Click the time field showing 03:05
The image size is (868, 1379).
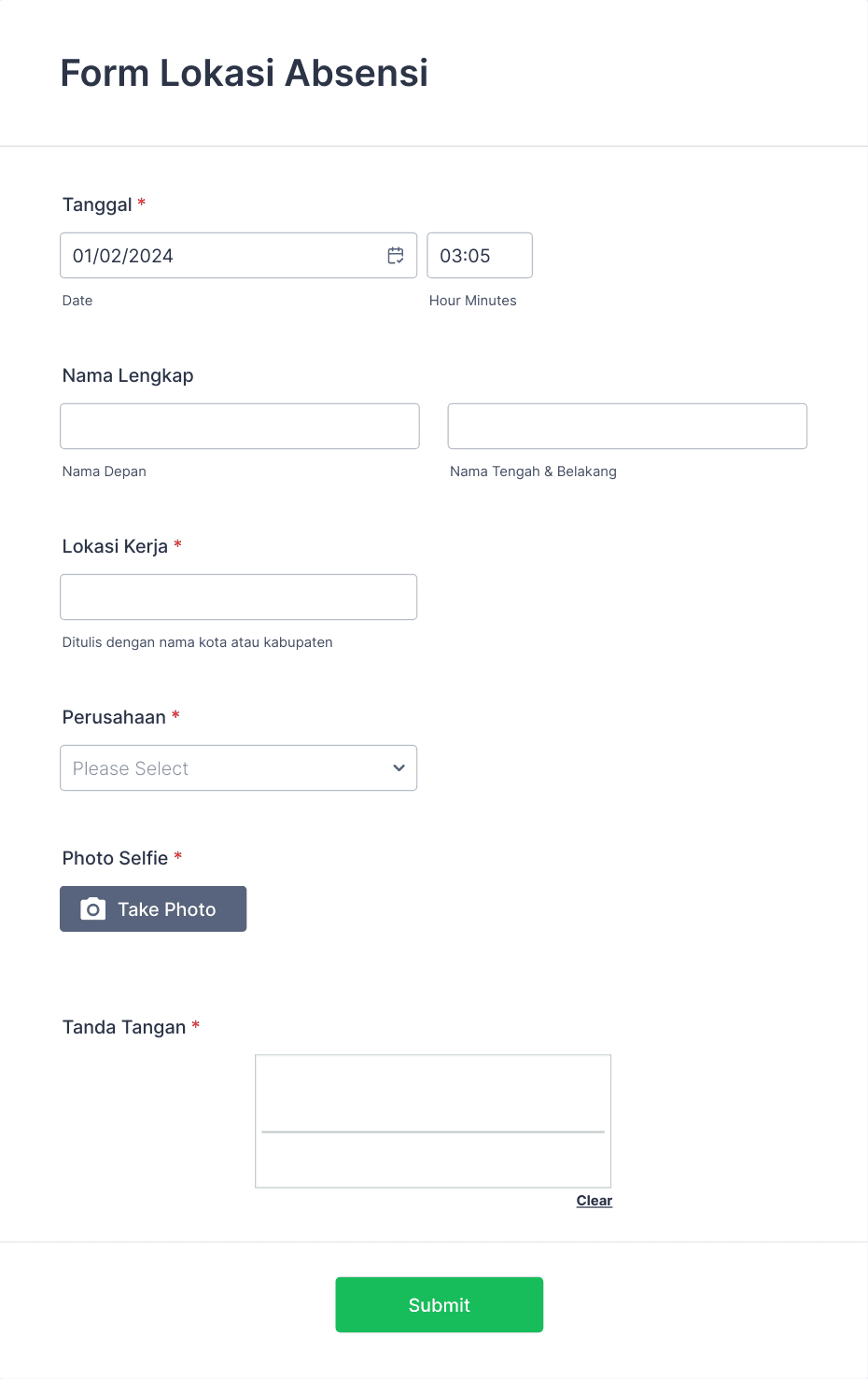click(479, 255)
